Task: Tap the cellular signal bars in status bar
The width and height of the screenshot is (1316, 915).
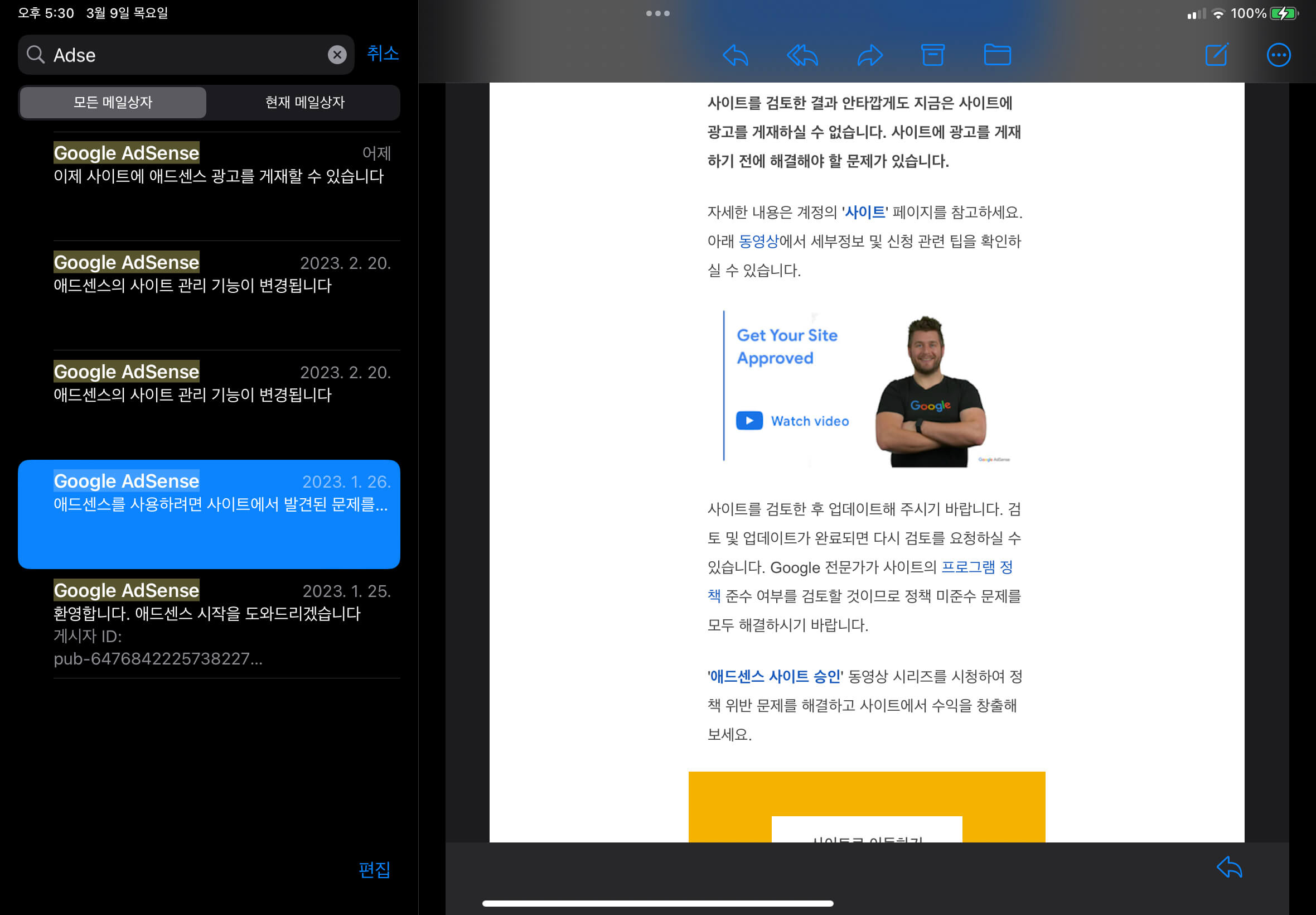Action: [1196, 14]
